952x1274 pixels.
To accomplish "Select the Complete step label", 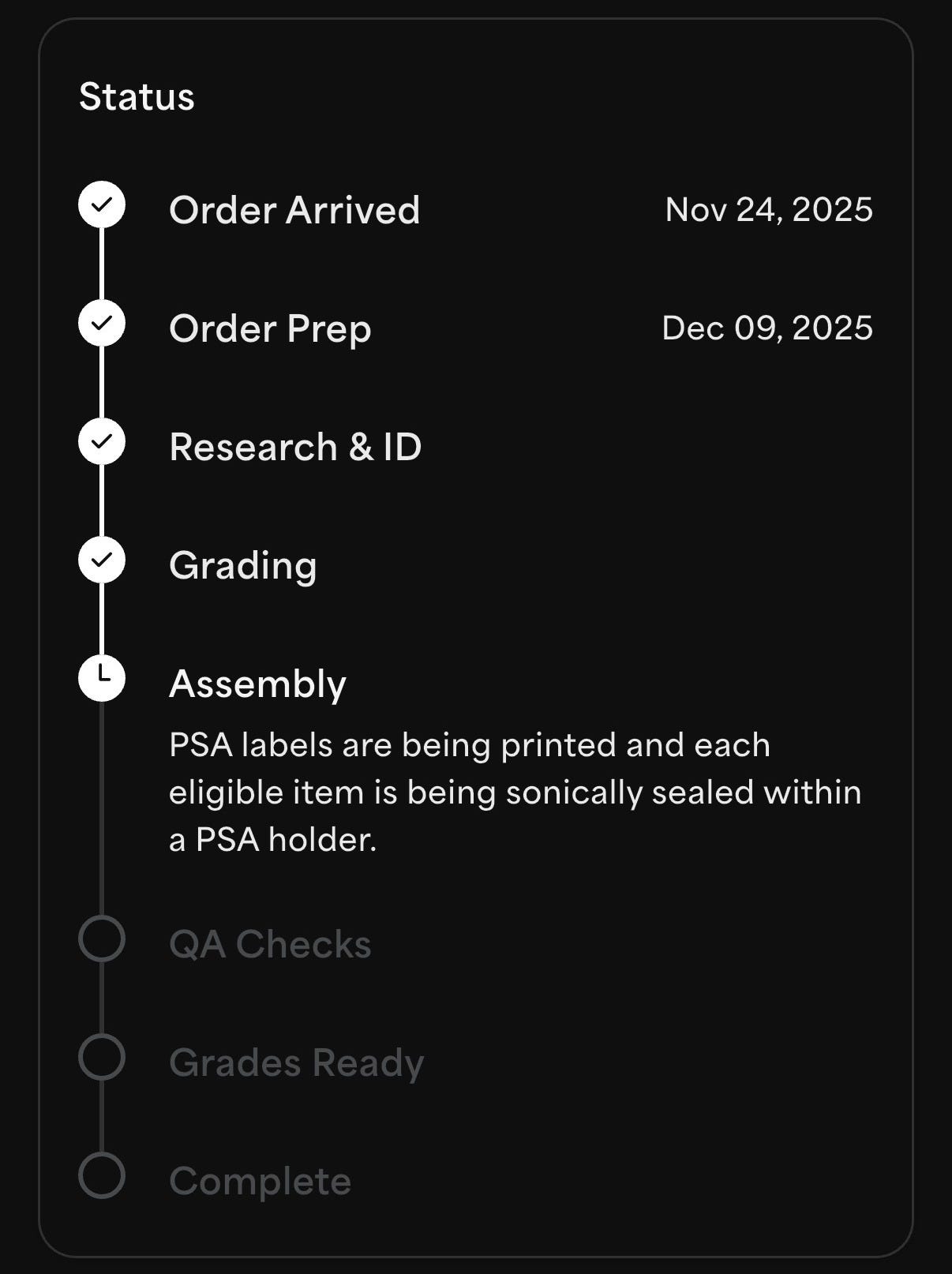I will click(x=260, y=1182).
